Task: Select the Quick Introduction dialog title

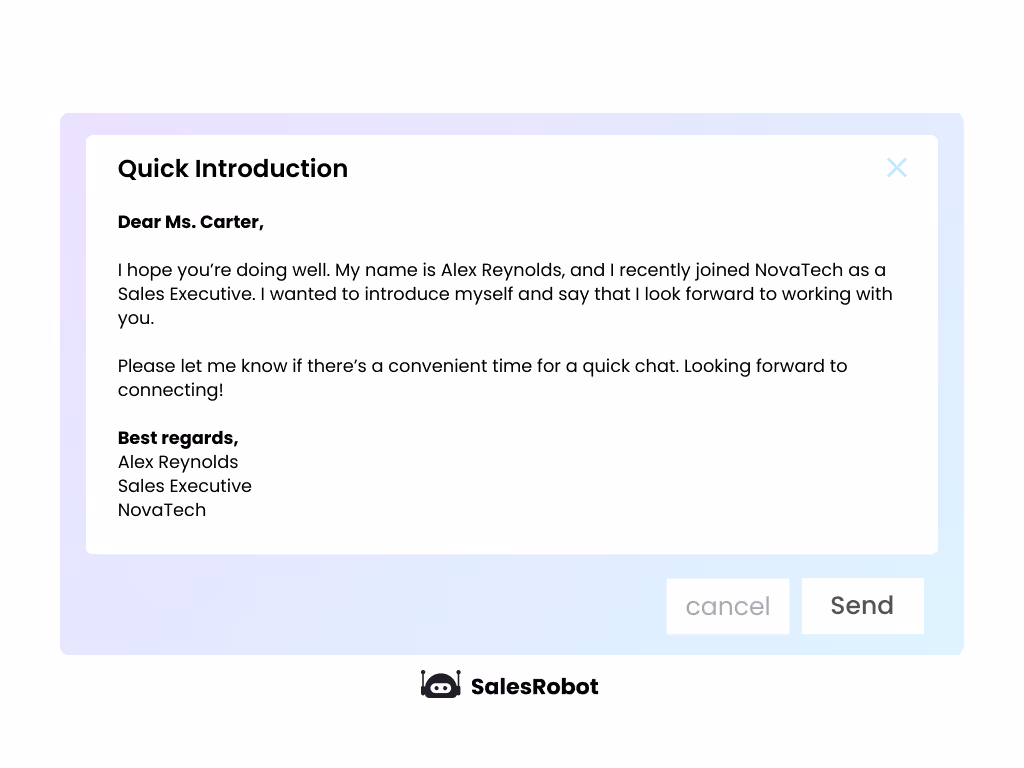Action: pos(232,169)
